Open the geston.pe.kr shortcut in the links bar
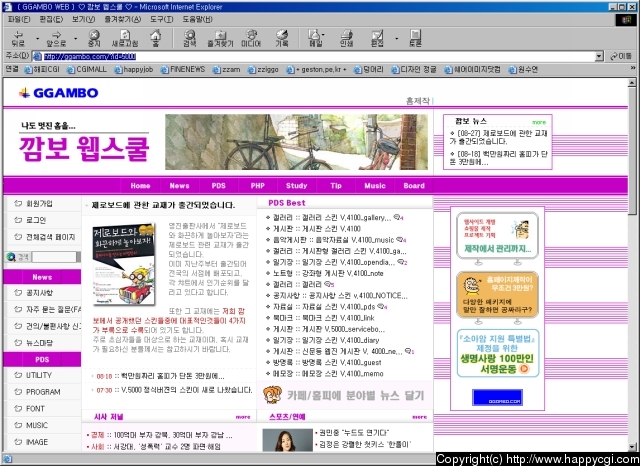 click(x=316, y=70)
